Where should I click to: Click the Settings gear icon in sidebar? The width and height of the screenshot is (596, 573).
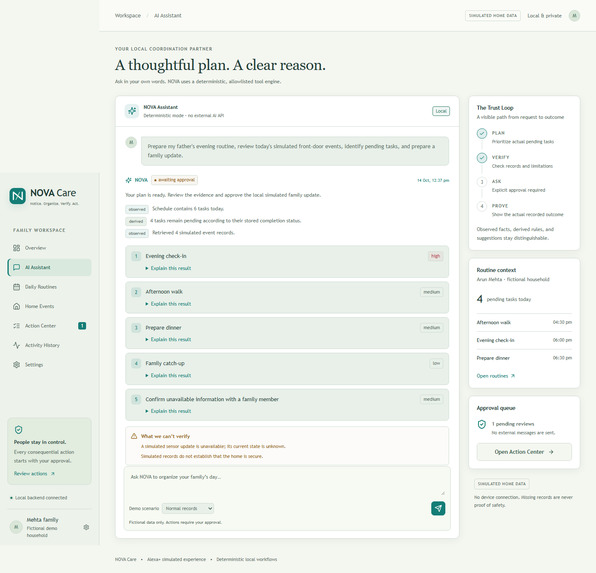click(16, 365)
